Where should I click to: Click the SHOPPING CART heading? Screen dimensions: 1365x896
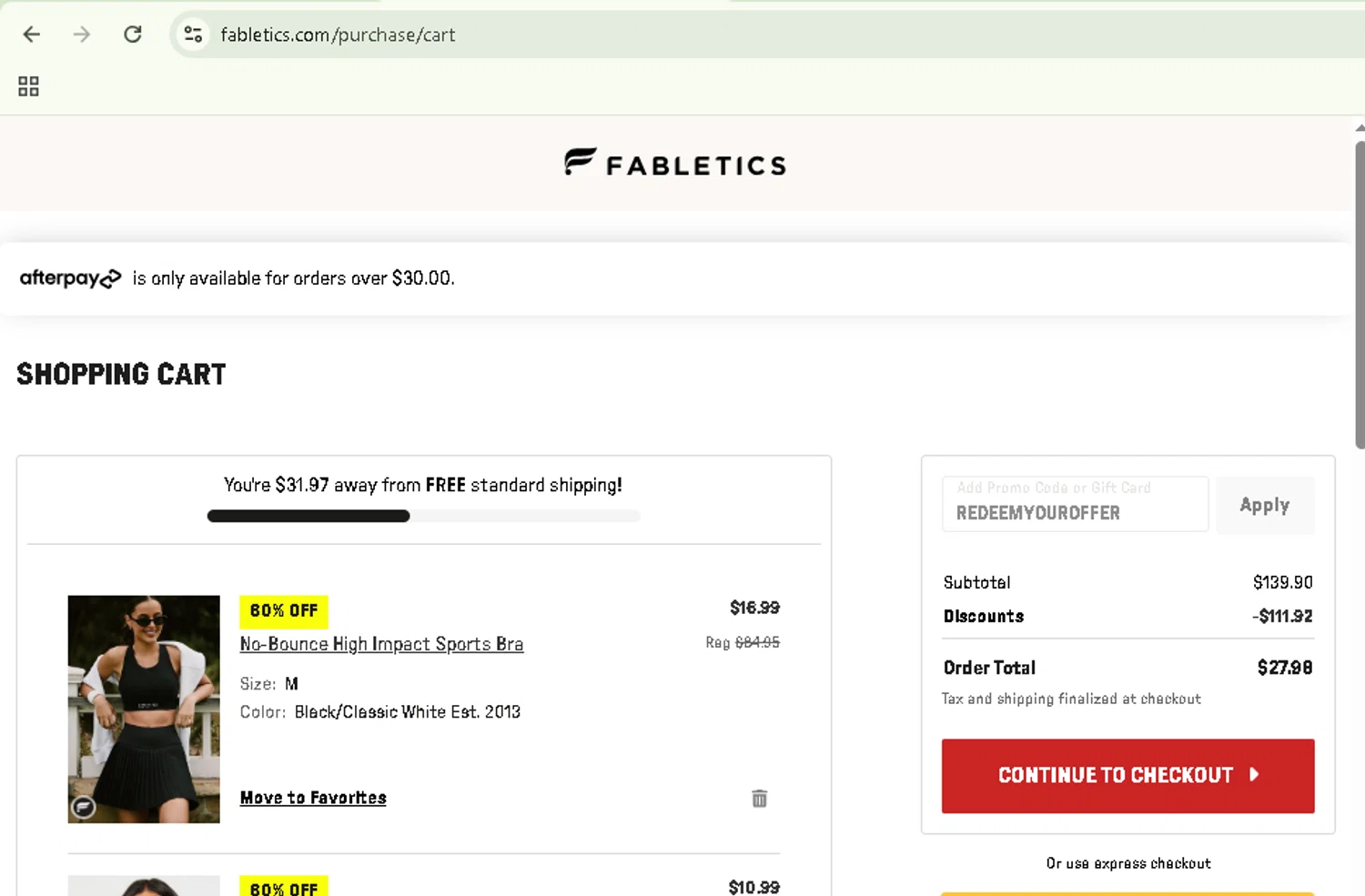click(x=121, y=374)
